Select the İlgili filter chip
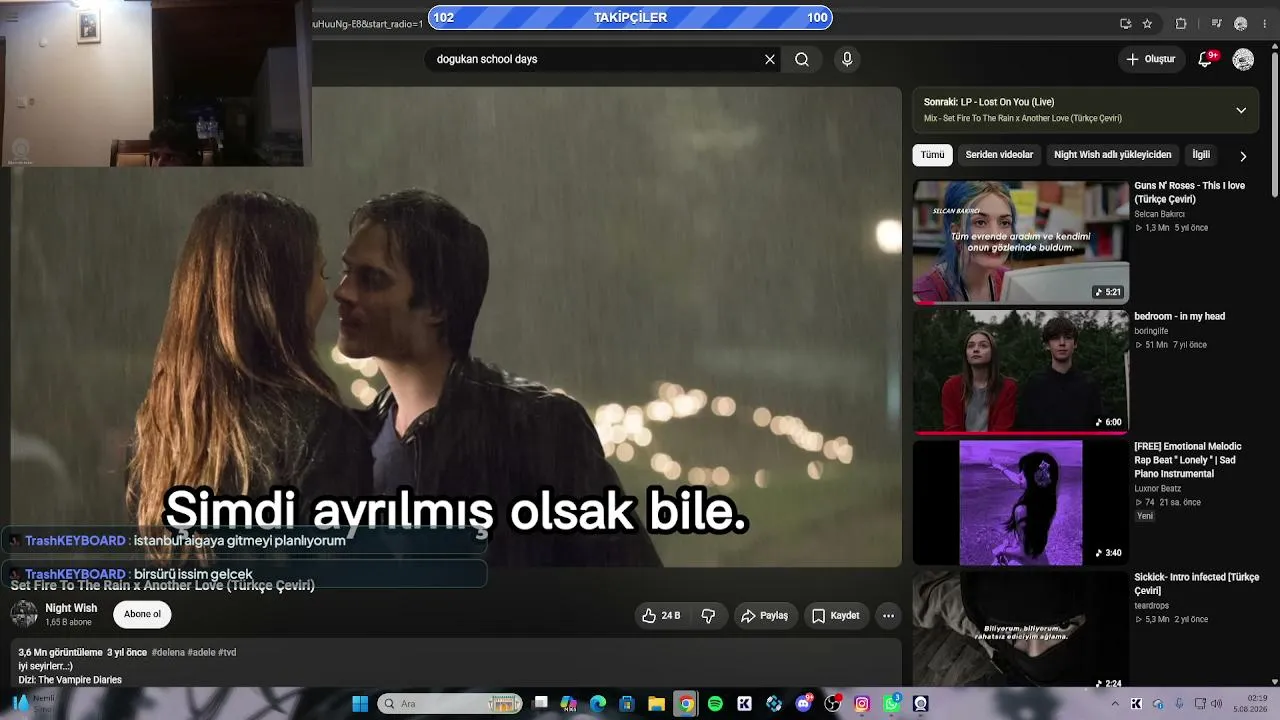The height and width of the screenshot is (720, 1280). coord(1201,155)
